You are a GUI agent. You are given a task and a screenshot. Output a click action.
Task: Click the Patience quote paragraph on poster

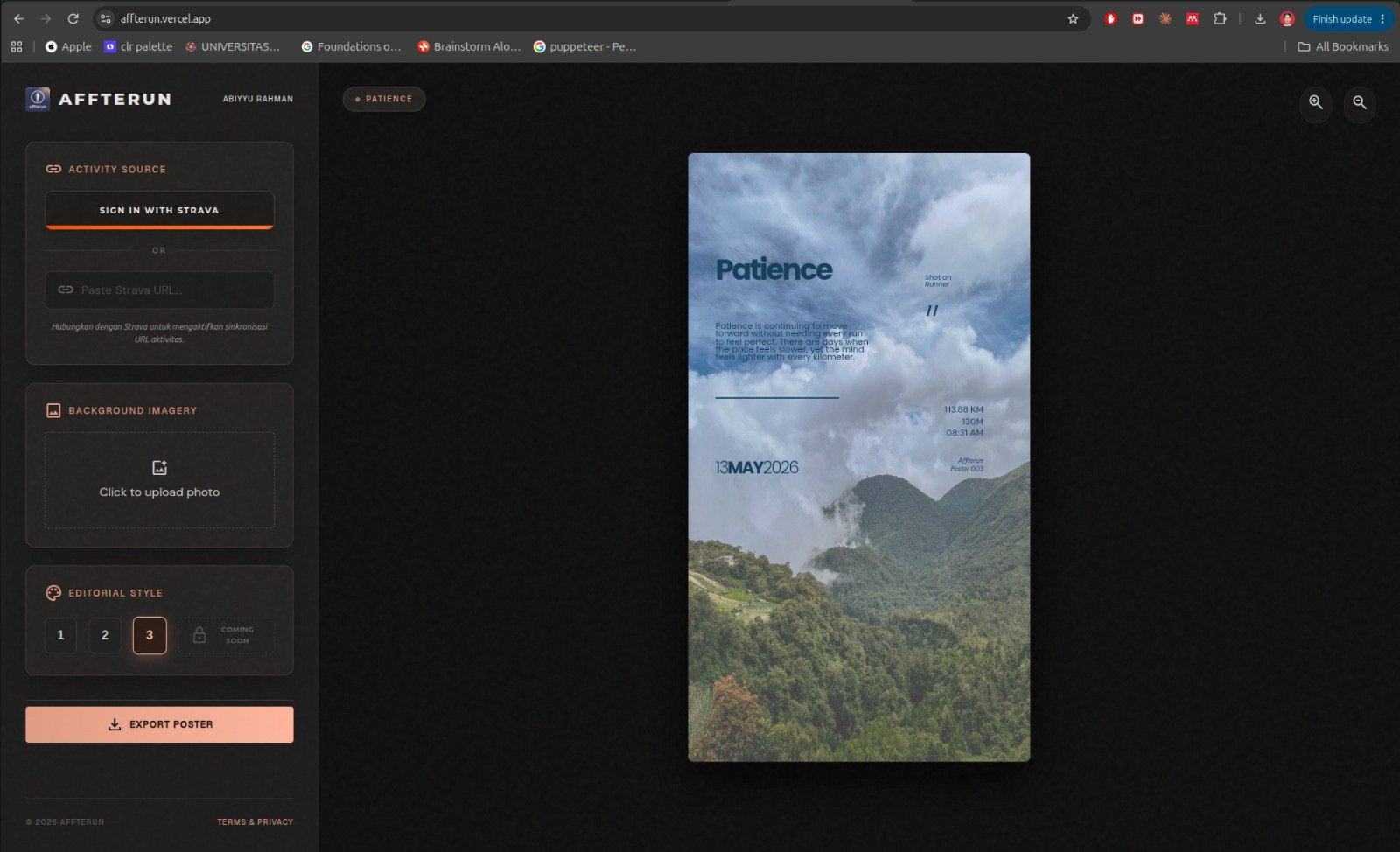(x=792, y=341)
